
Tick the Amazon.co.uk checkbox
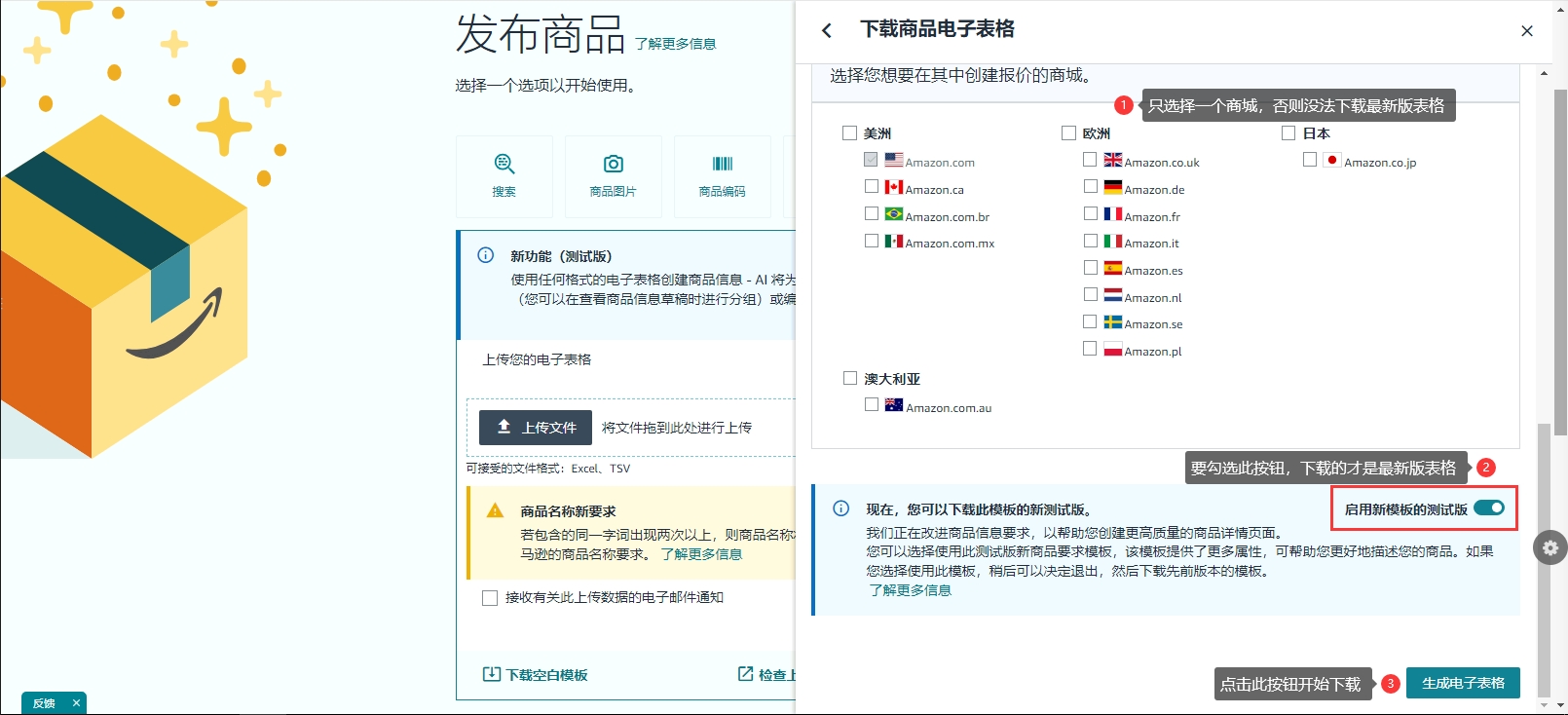tap(1090, 159)
